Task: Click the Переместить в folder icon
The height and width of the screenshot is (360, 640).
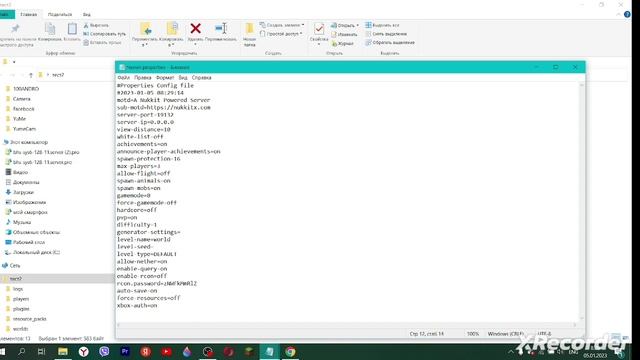Action: point(146,29)
